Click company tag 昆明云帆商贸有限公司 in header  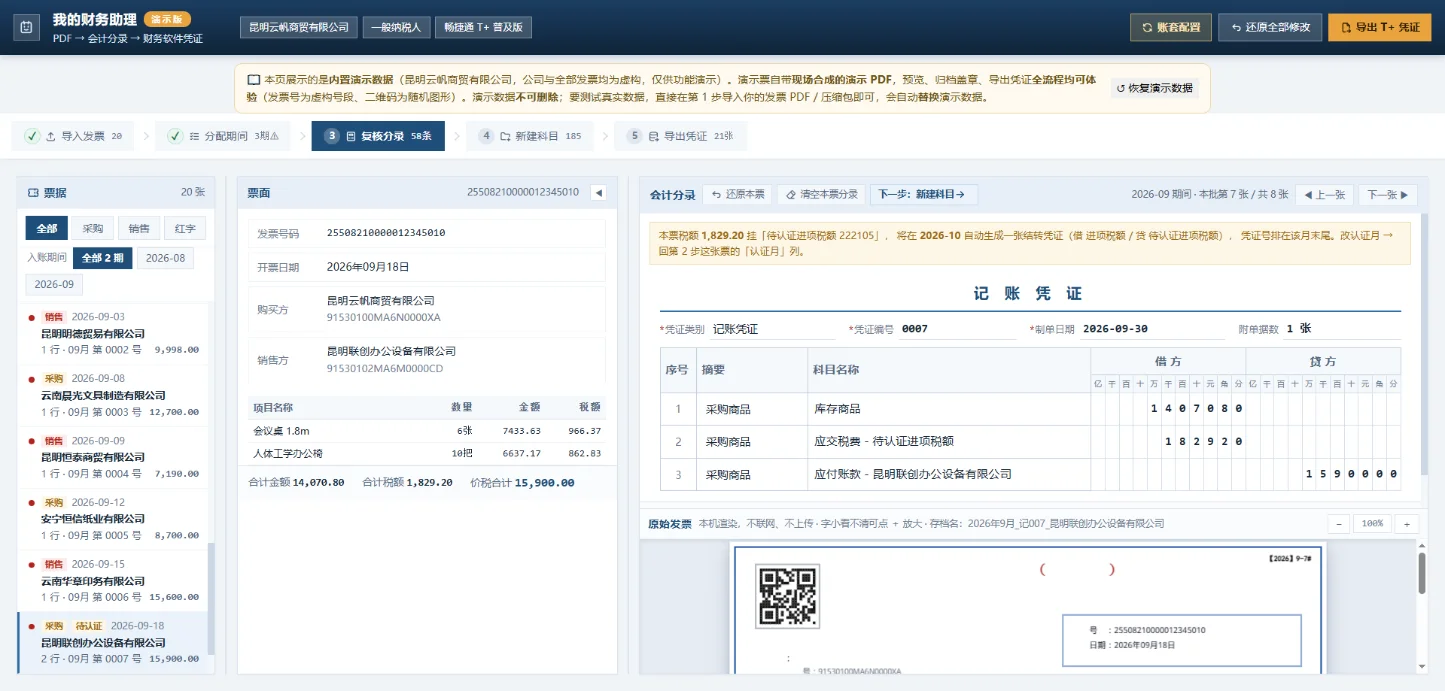click(x=299, y=27)
